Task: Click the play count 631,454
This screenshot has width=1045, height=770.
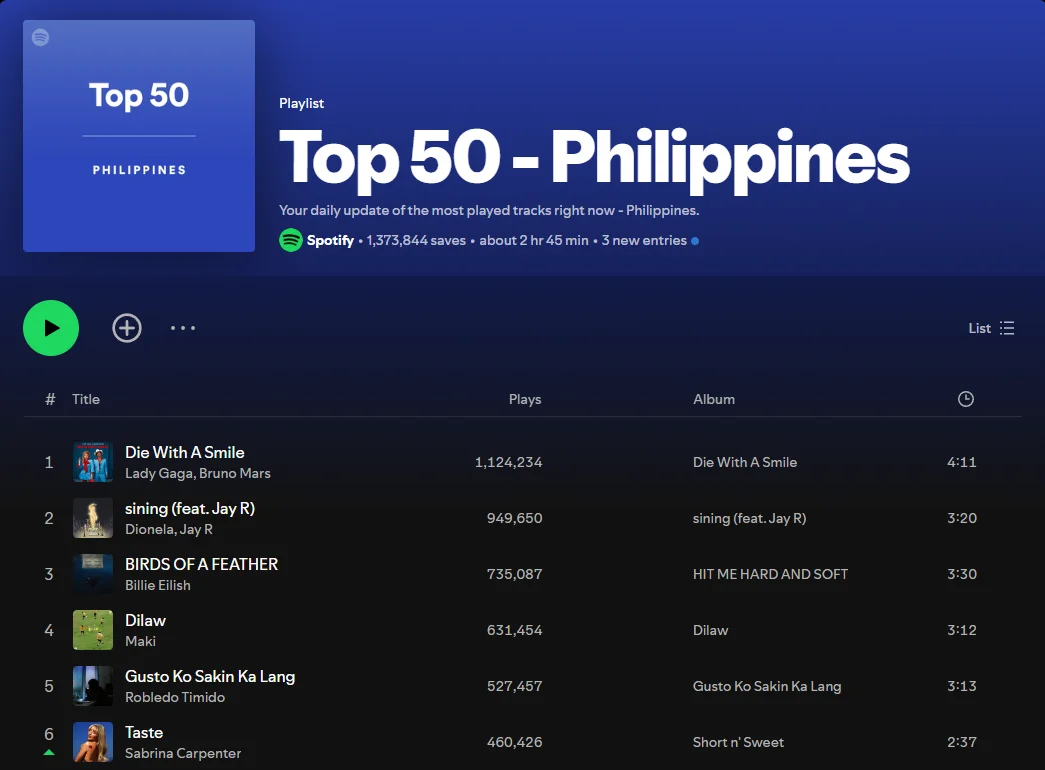Action: tap(515, 630)
